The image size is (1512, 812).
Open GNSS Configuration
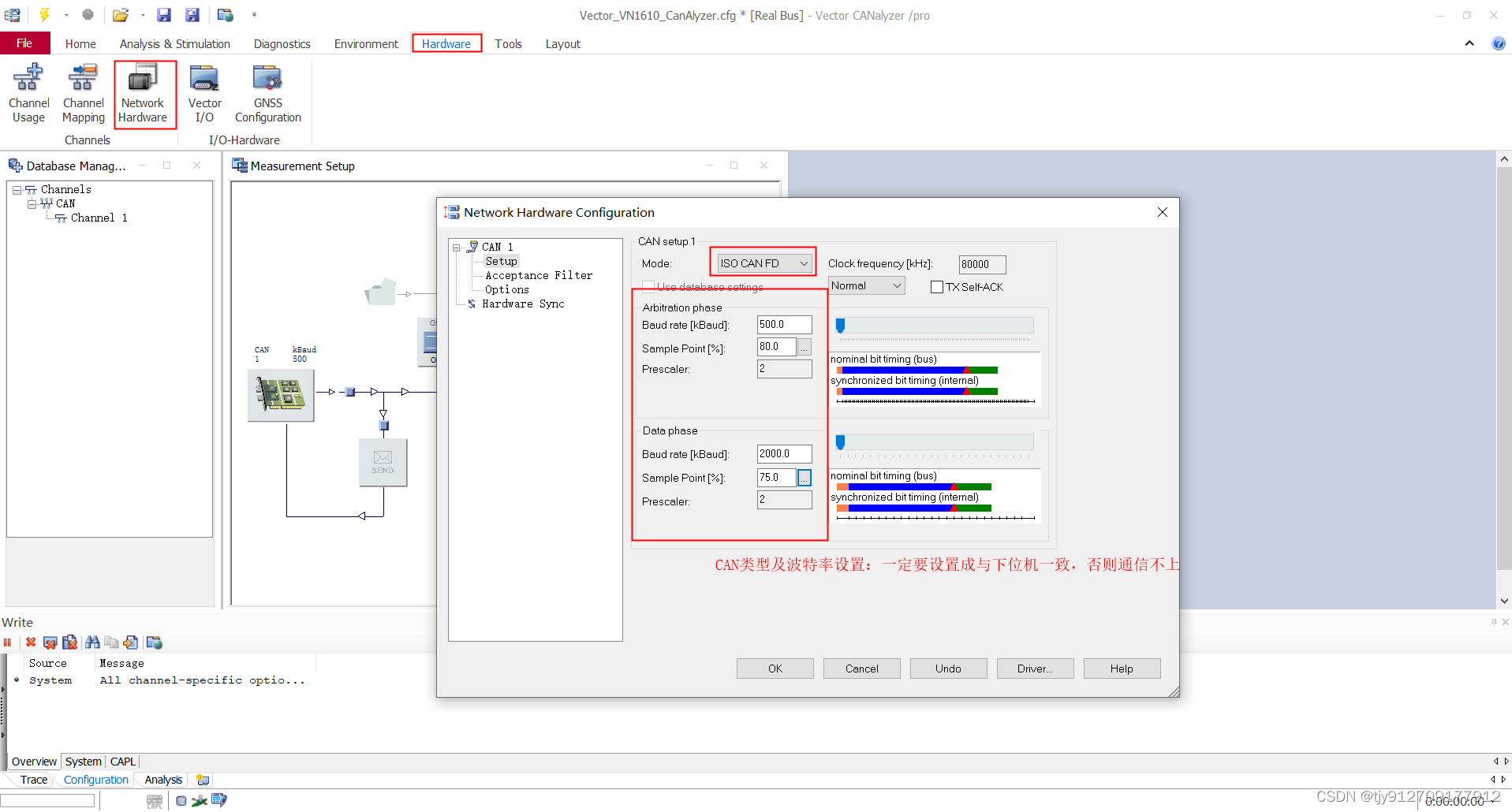pos(268,94)
